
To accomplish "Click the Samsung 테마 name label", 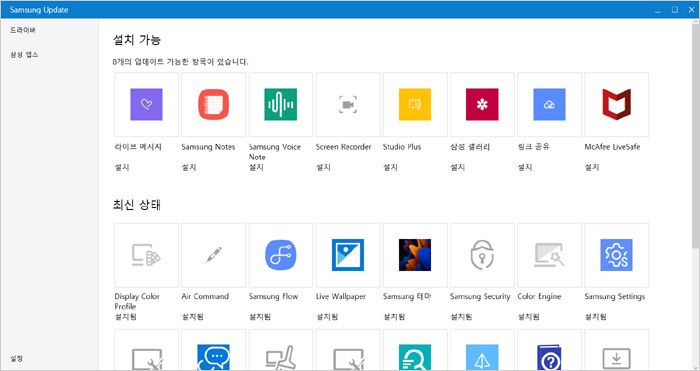I will 407,296.
